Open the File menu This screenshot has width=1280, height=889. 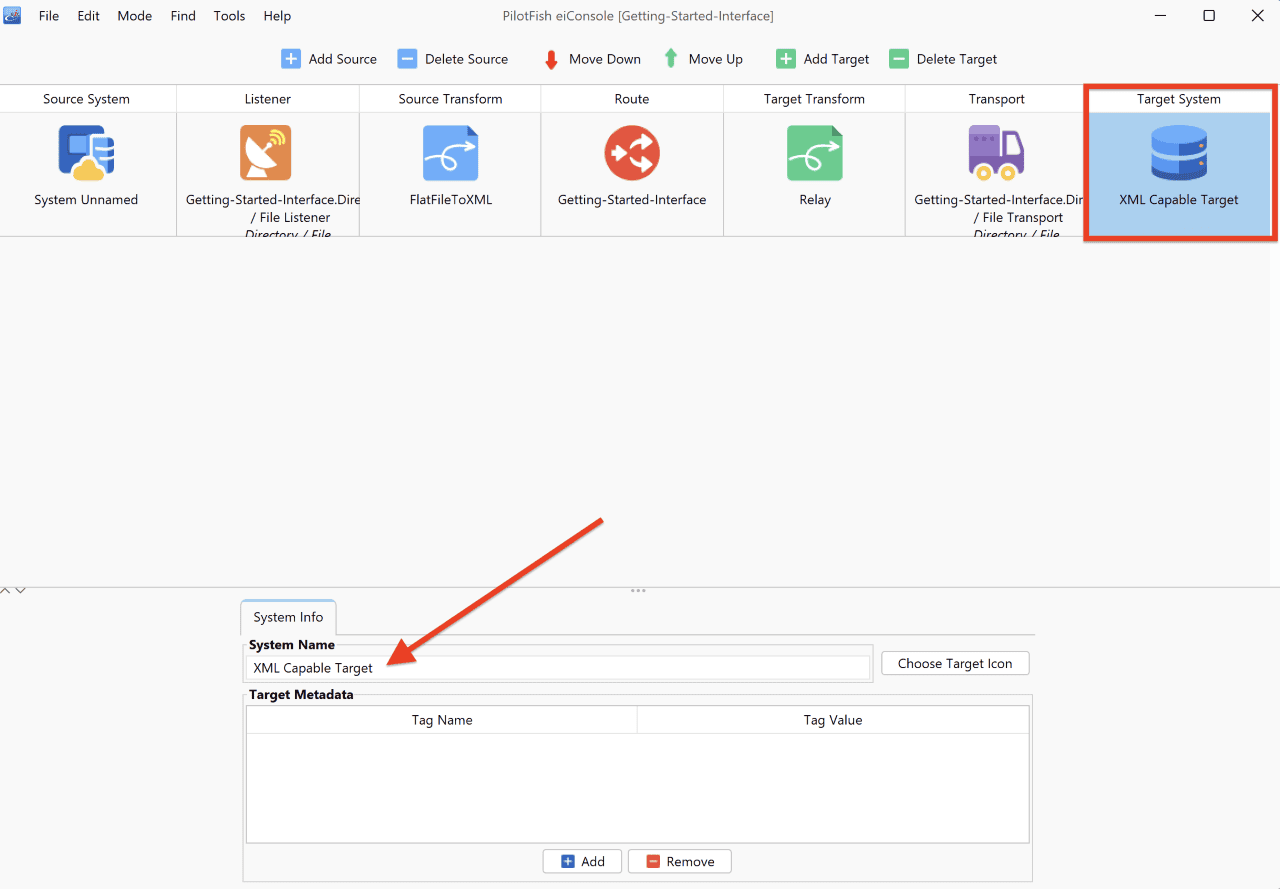49,16
